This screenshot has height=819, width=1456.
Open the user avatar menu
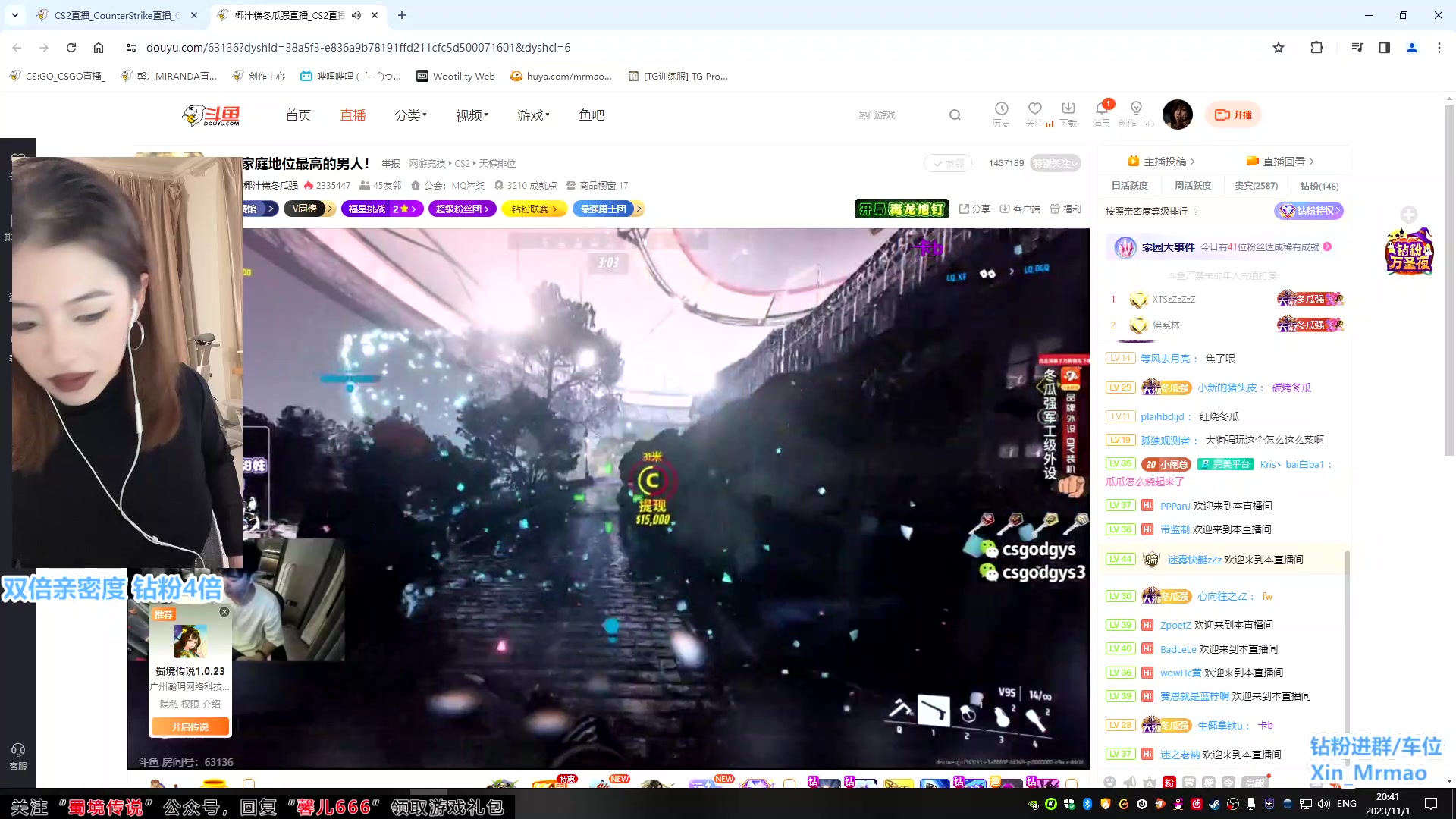coord(1178,115)
